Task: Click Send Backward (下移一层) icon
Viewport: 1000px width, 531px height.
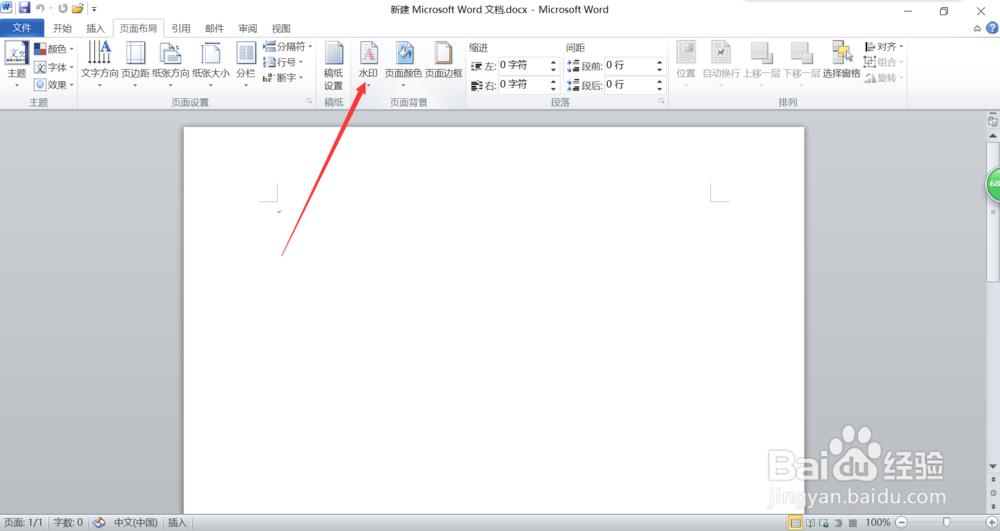Action: [801, 52]
